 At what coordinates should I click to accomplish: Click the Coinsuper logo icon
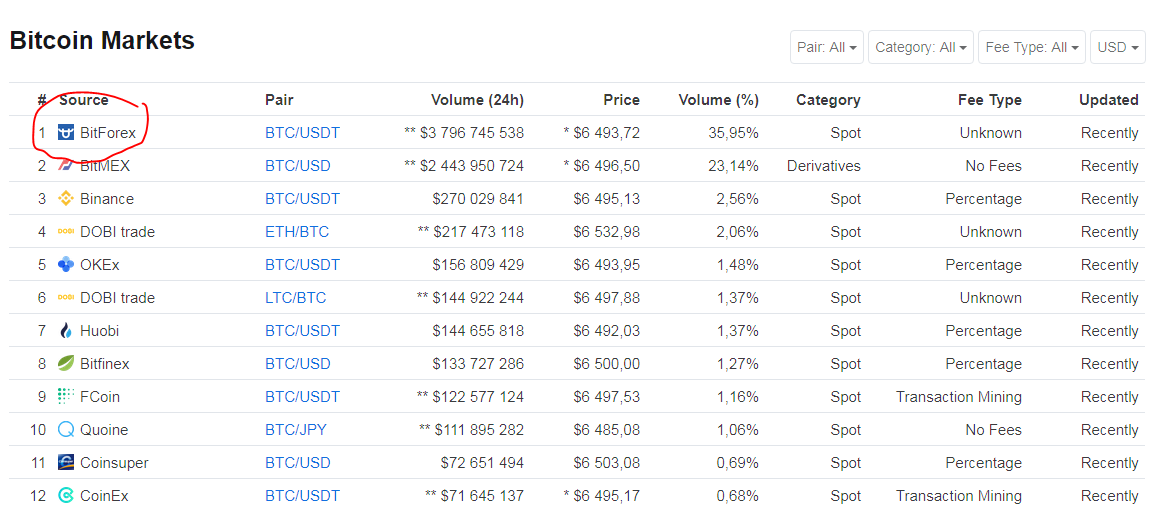tap(66, 462)
